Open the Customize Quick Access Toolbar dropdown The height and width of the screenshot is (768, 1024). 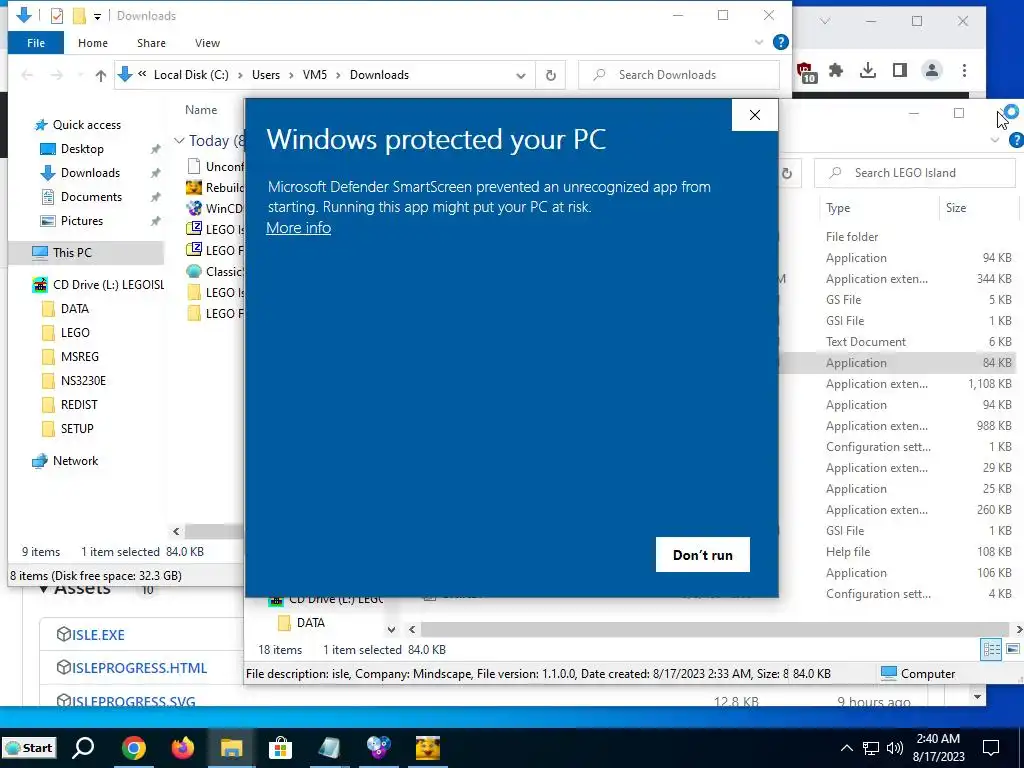pyautogui.click(x=97, y=16)
